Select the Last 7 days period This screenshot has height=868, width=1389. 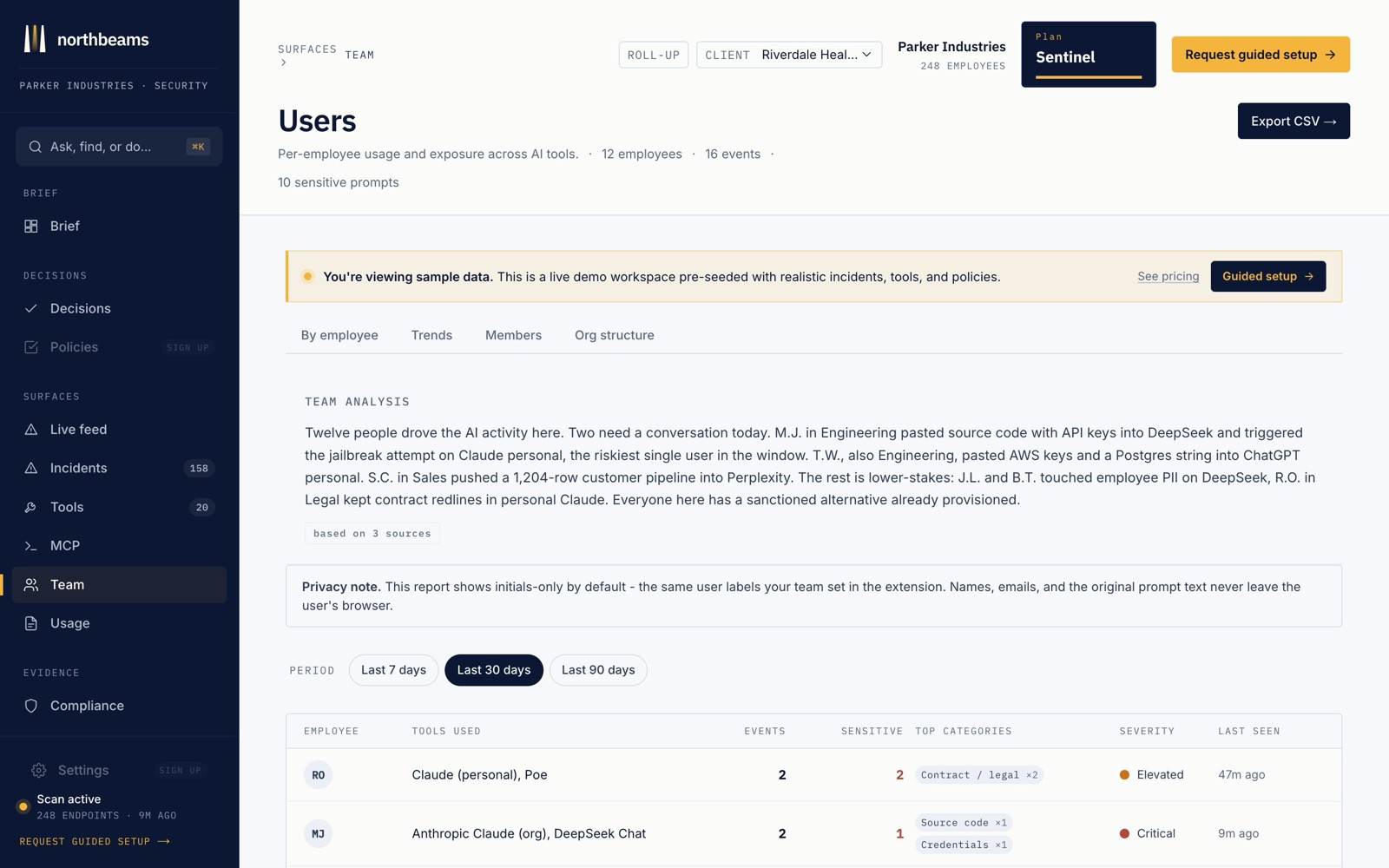(x=393, y=670)
